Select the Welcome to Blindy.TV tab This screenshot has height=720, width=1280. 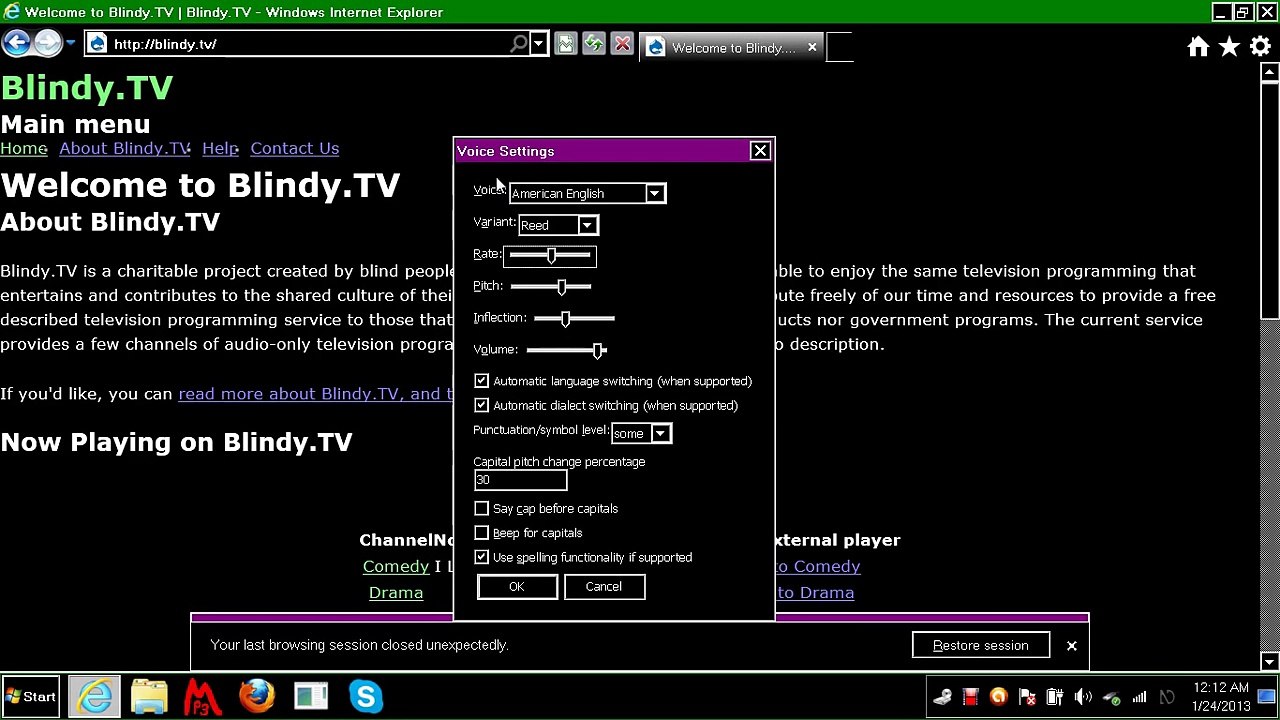(733, 47)
